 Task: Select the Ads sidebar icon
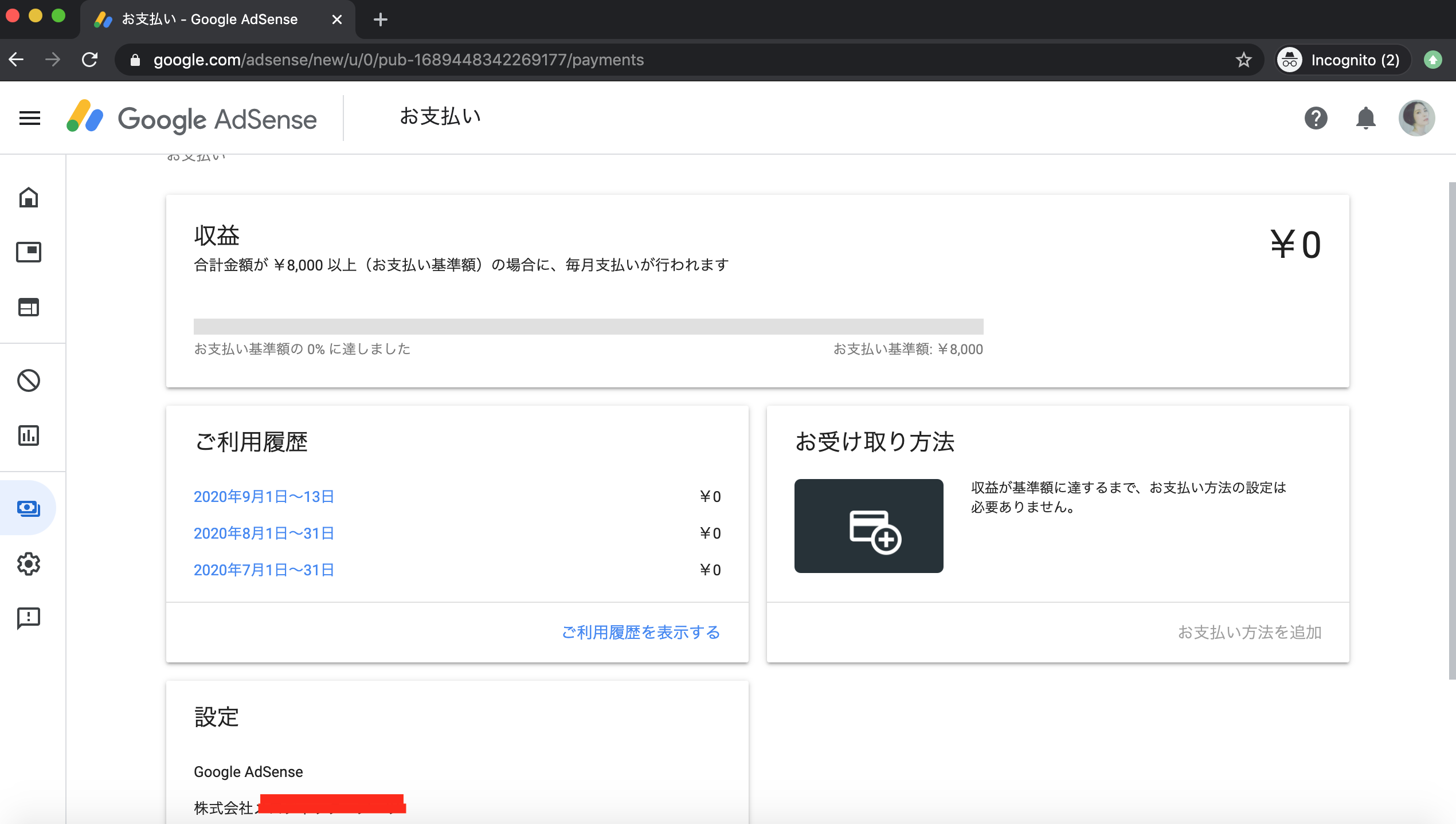28,252
